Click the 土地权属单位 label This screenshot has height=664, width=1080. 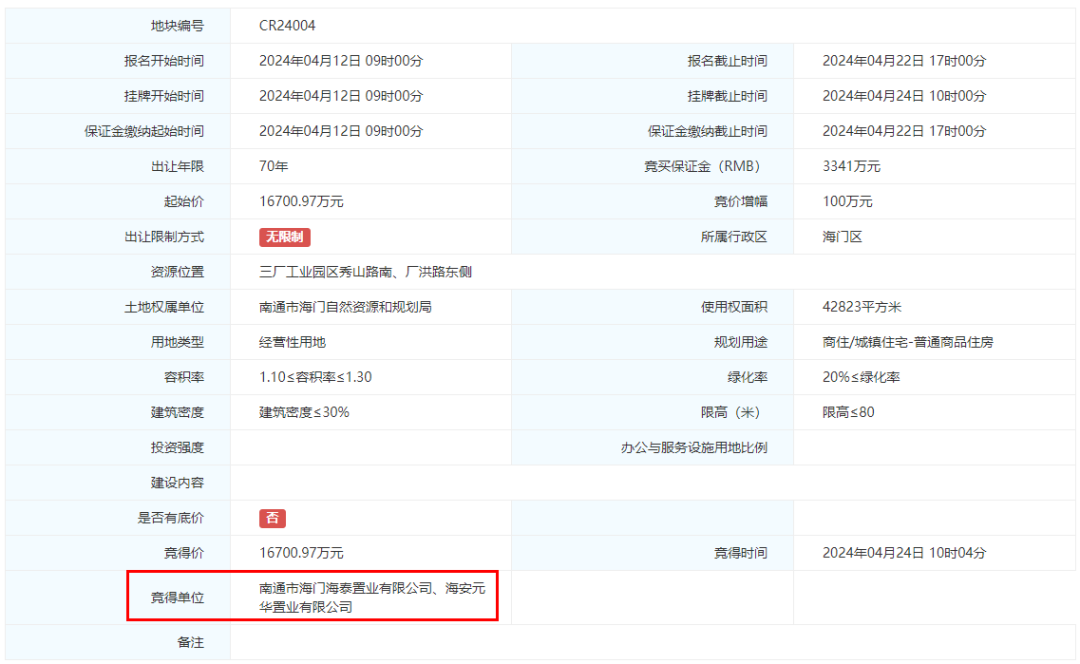[x=164, y=307]
